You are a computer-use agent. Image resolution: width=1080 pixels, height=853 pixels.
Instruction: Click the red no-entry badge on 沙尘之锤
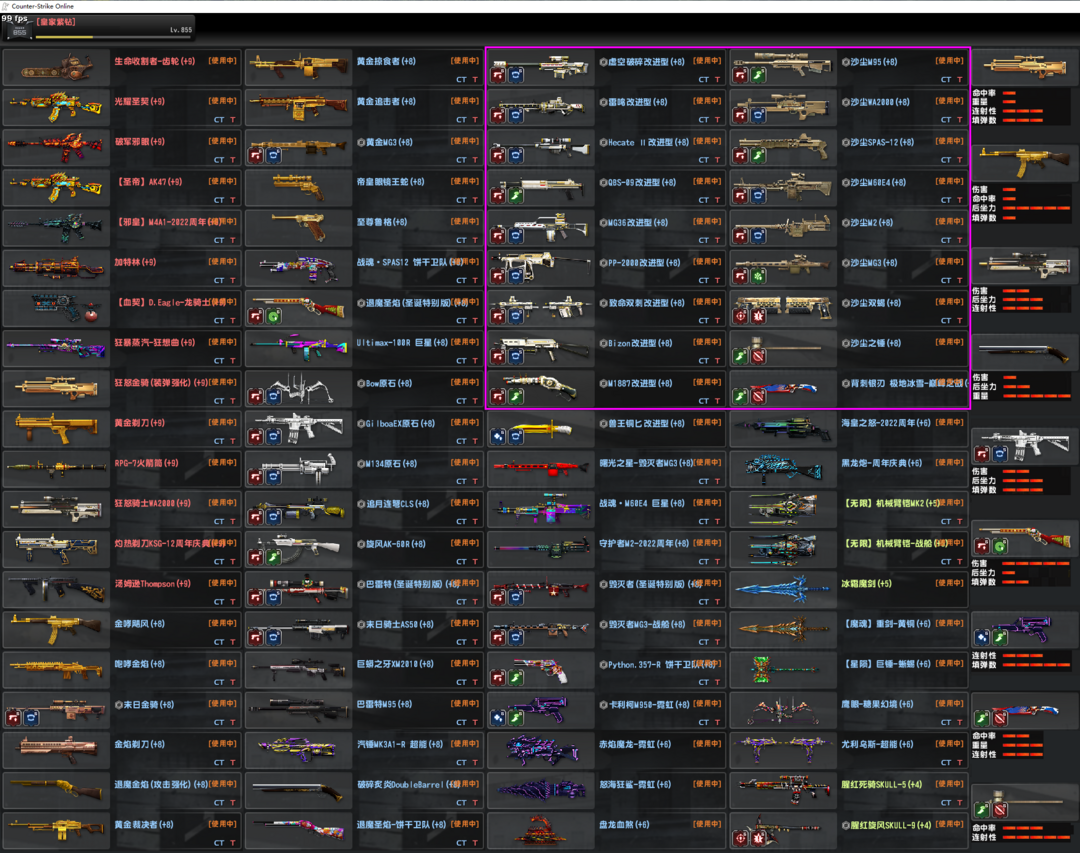click(758, 356)
